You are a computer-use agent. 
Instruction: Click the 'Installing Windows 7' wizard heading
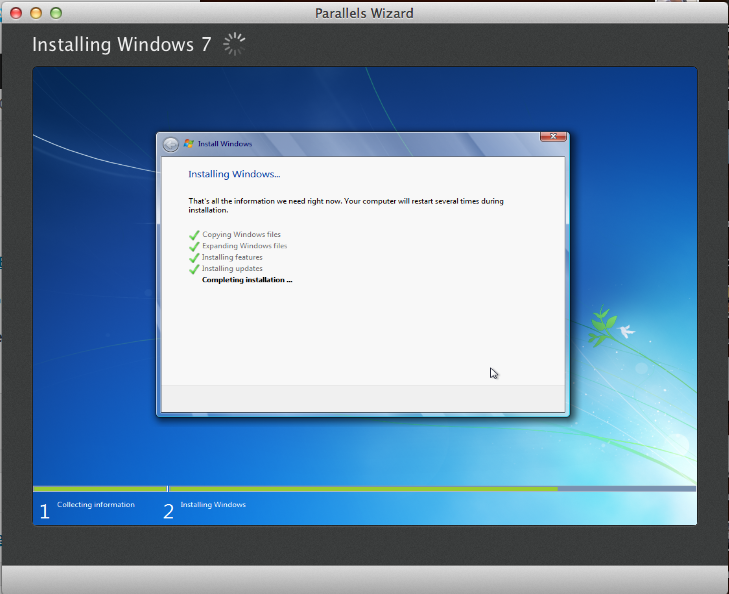coord(122,45)
